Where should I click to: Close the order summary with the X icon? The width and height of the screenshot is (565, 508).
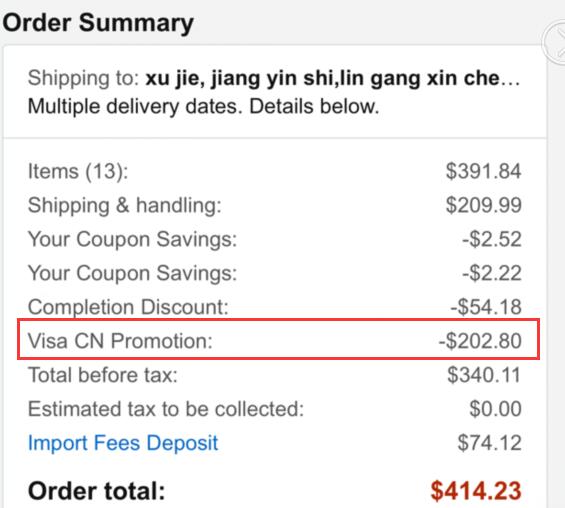coord(555,43)
